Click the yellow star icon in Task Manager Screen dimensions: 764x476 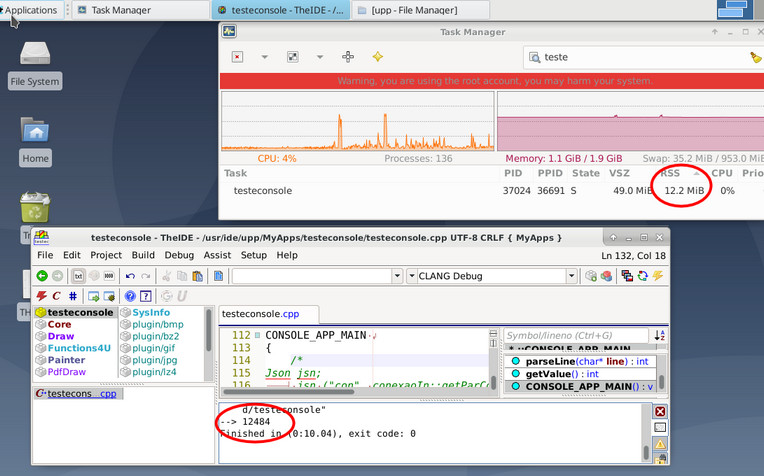377,57
